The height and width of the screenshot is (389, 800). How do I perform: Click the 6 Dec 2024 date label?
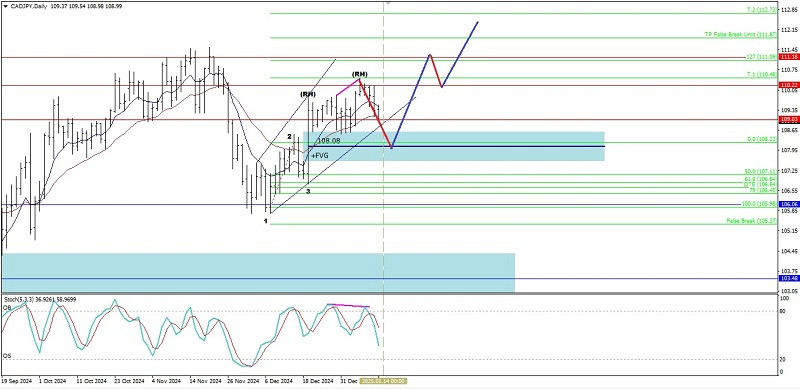pyautogui.click(x=279, y=381)
